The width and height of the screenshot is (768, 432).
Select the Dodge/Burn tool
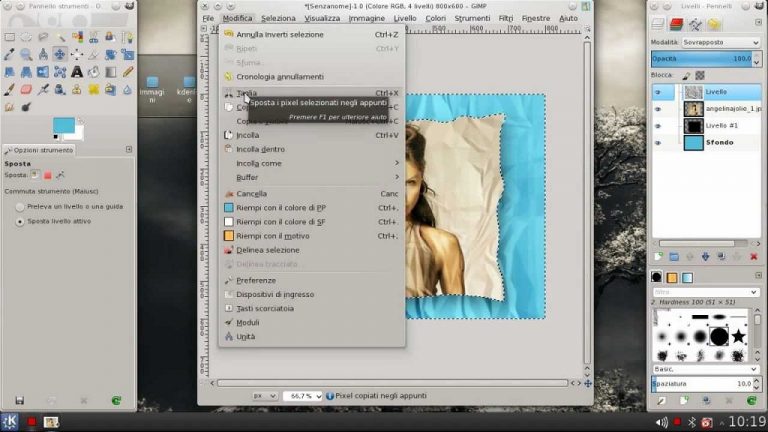(x=26, y=107)
